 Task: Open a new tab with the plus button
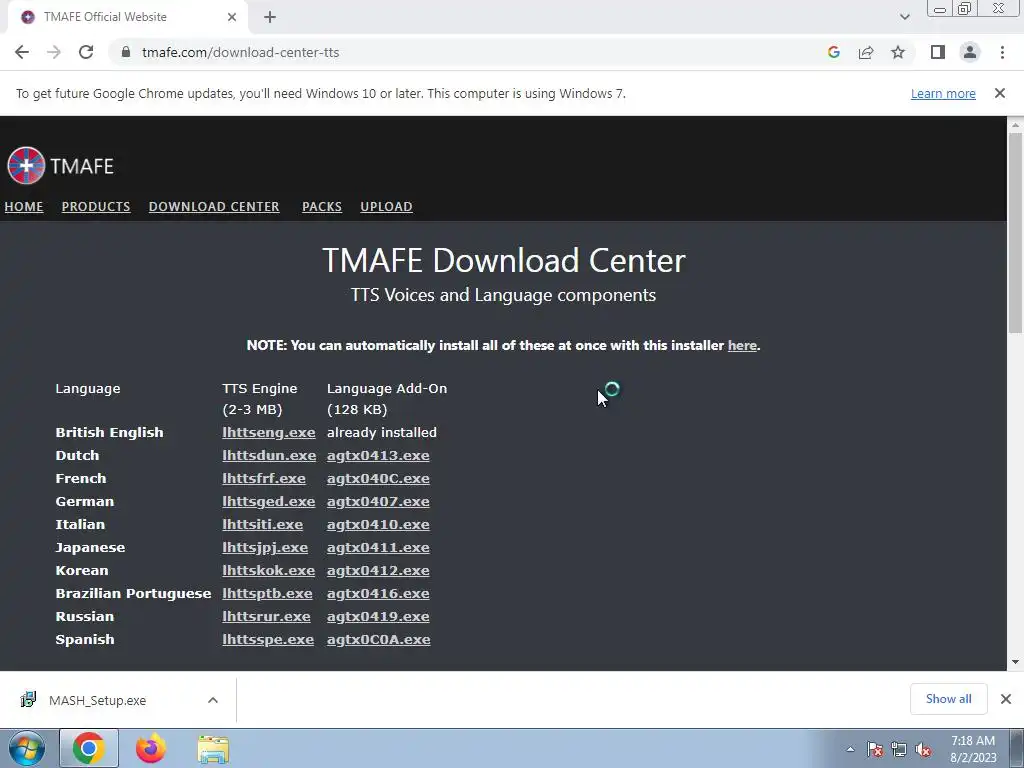point(270,17)
